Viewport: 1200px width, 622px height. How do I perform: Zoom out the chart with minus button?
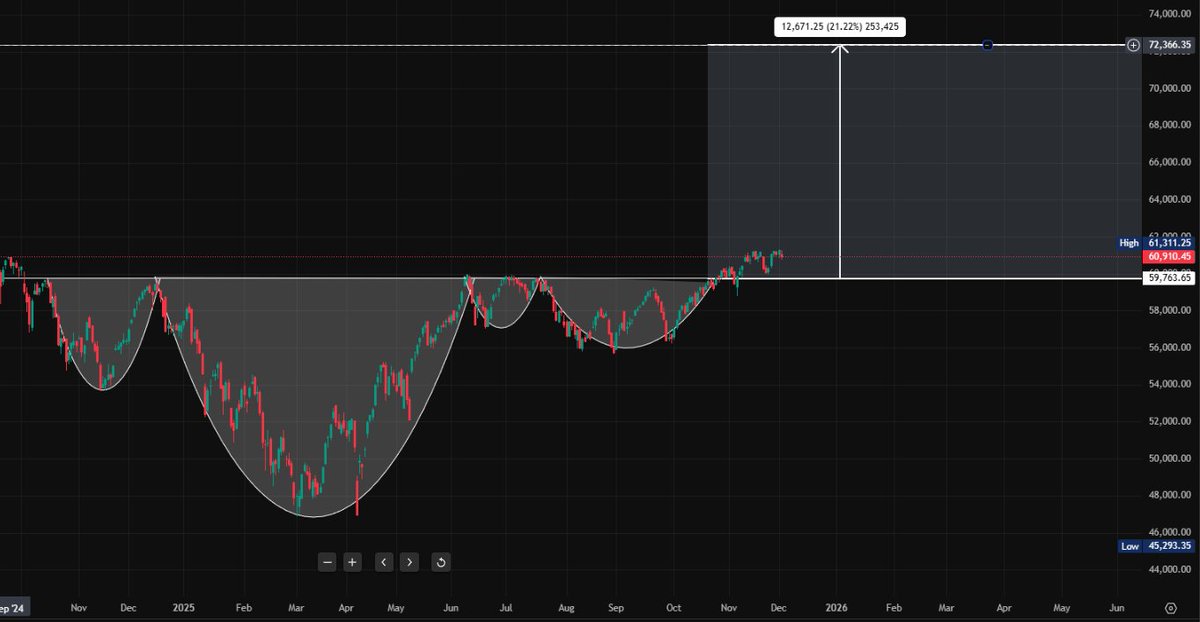[x=327, y=562]
